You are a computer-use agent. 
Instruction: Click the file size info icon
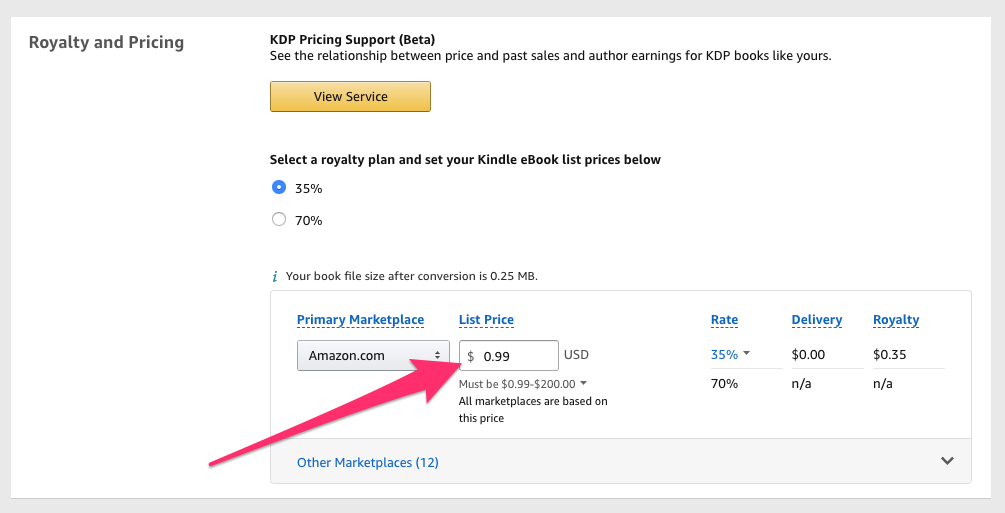pyautogui.click(x=274, y=276)
